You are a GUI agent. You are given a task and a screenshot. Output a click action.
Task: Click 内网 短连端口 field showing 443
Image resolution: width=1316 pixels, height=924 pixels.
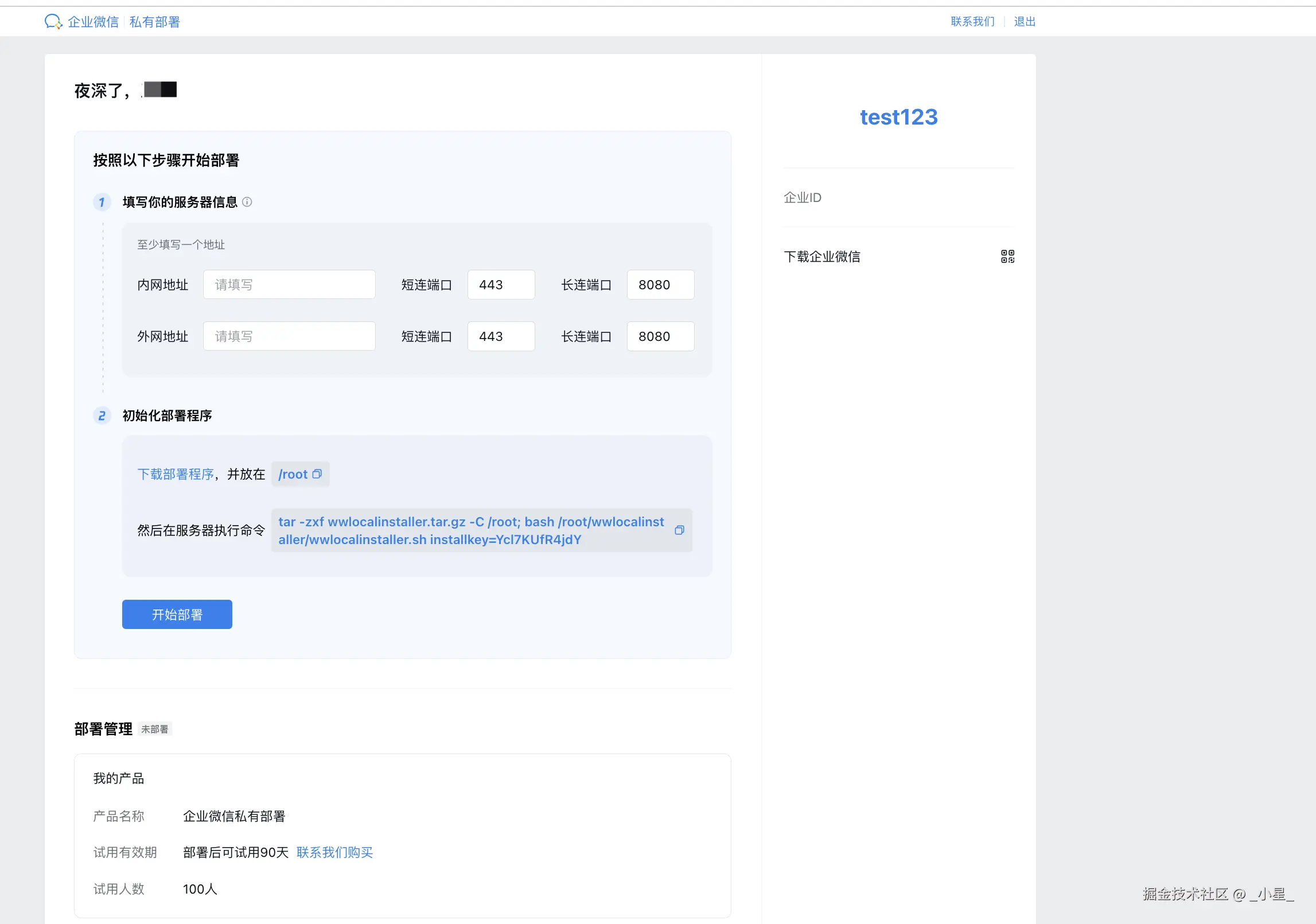[501, 285]
